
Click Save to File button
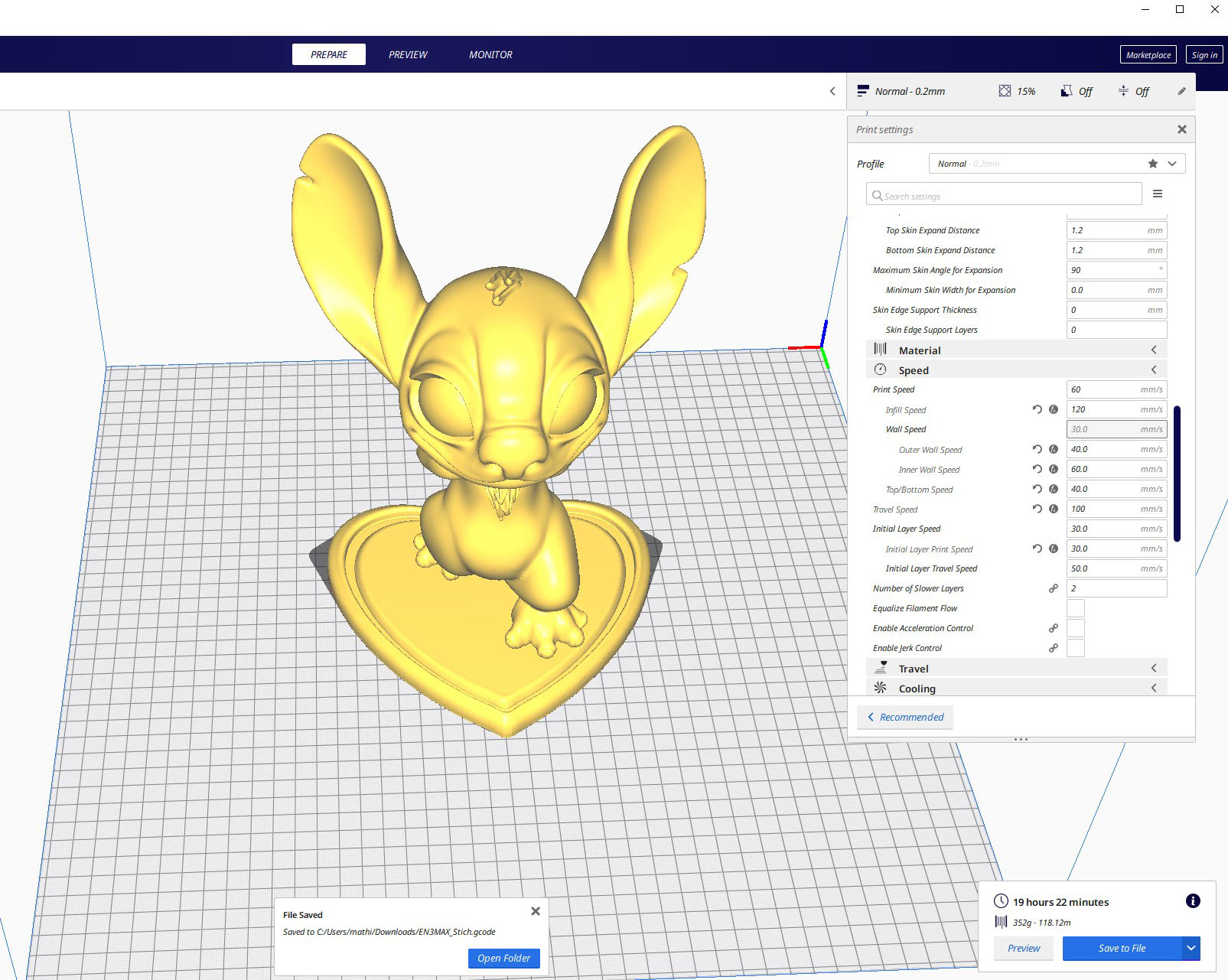coord(1122,948)
